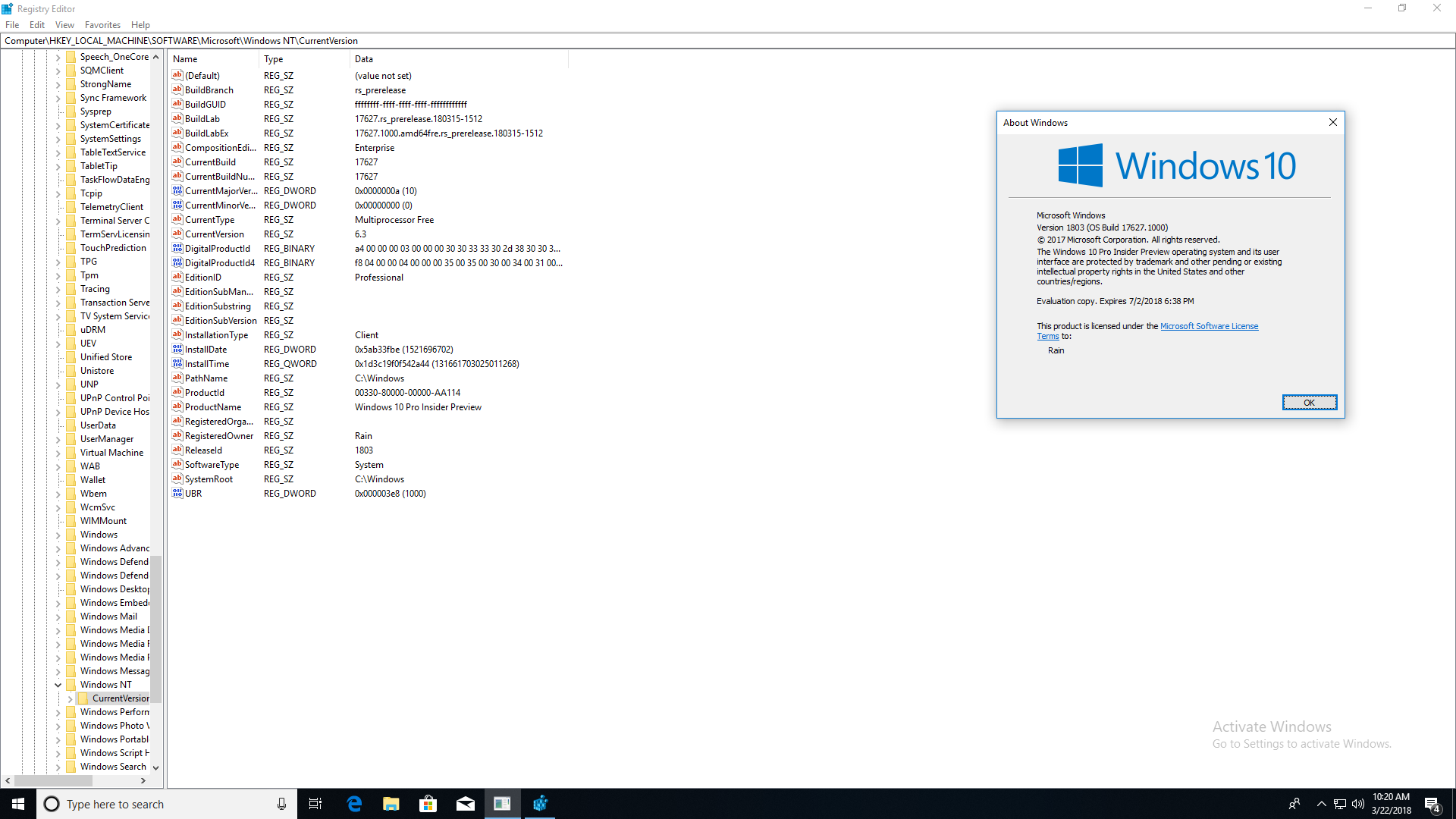Open Microsoft Edge from the taskbar
The width and height of the screenshot is (1456, 819).
point(354,804)
